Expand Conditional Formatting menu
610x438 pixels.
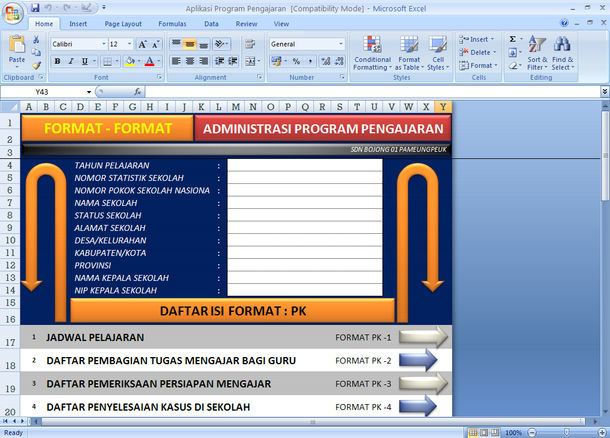[x=372, y=53]
